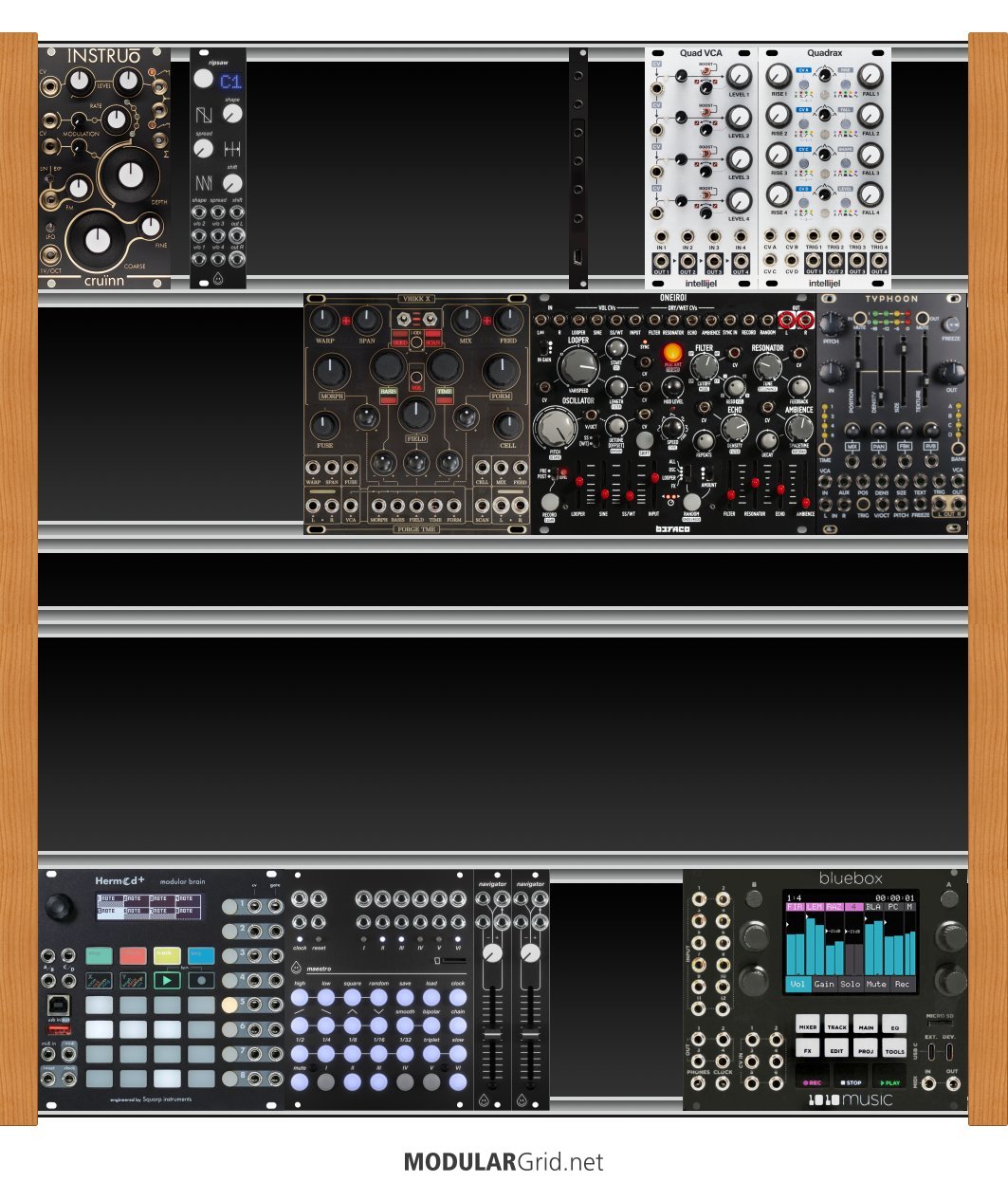Switch bluebox screen to Mute tab
This screenshot has width=1008, height=1182.
(x=876, y=984)
